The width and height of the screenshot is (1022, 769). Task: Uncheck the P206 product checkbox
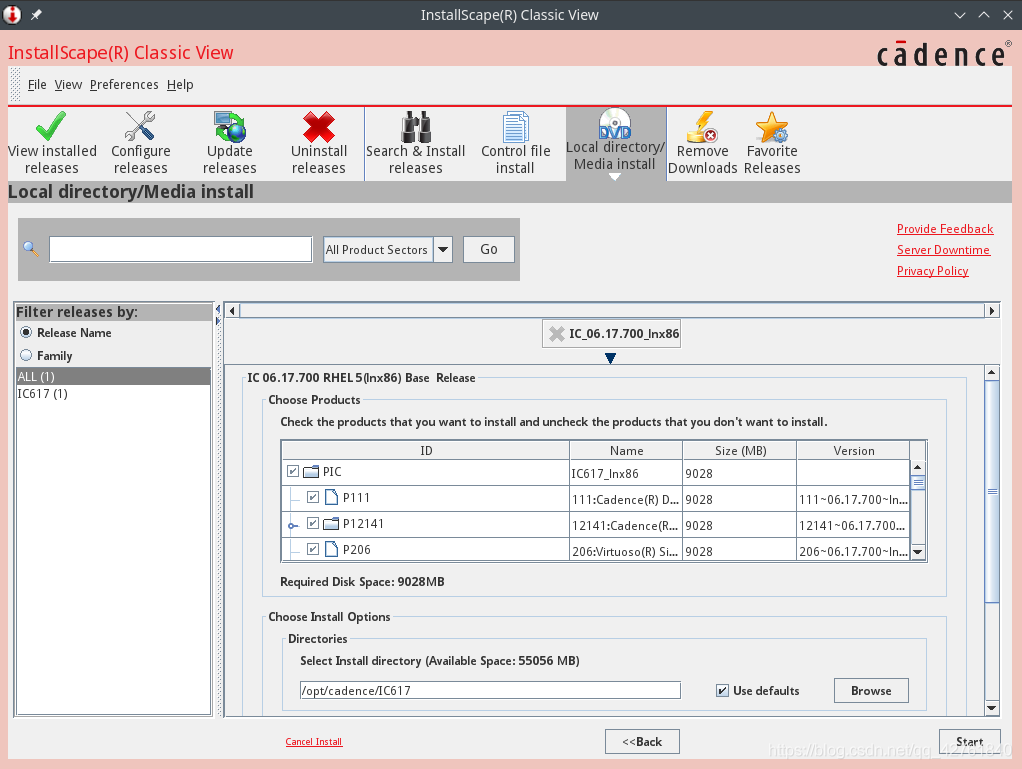pos(313,549)
